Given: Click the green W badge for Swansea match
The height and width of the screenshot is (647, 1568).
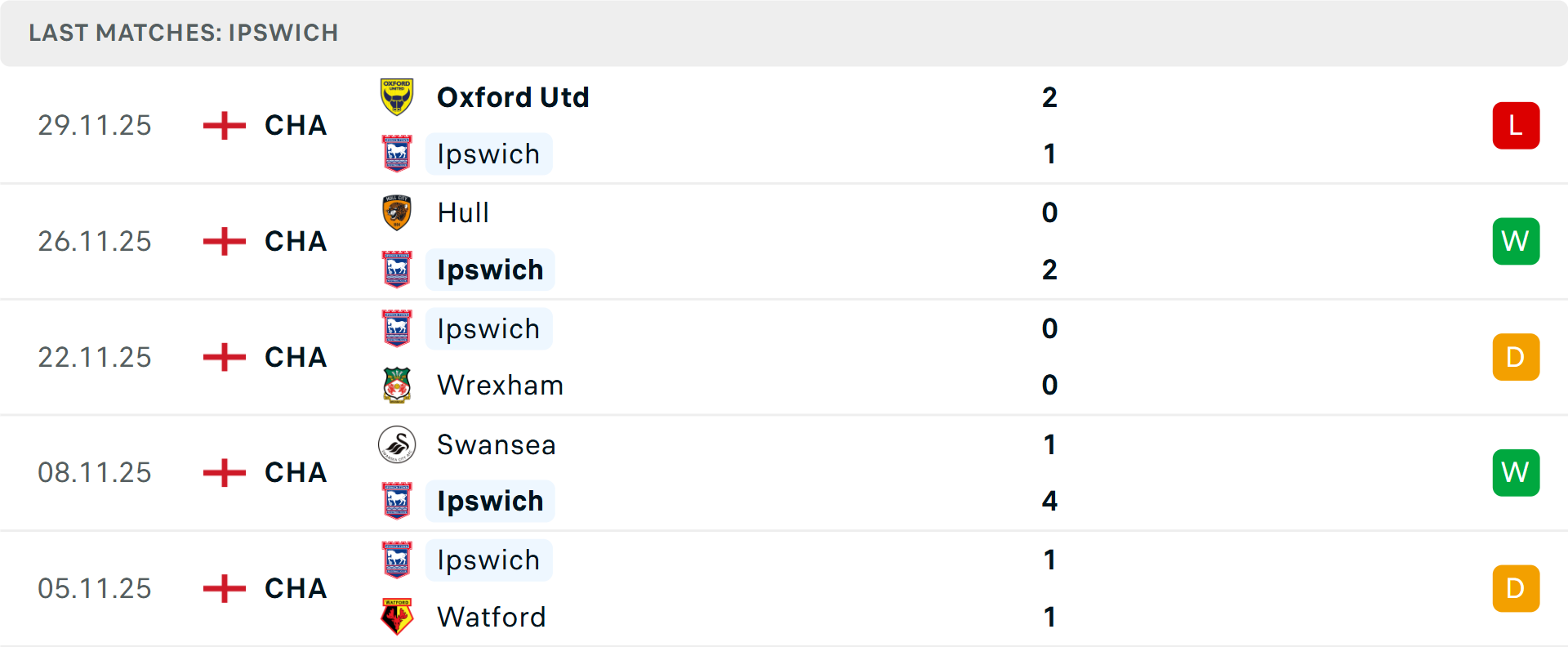Looking at the screenshot, I should point(1516,472).
